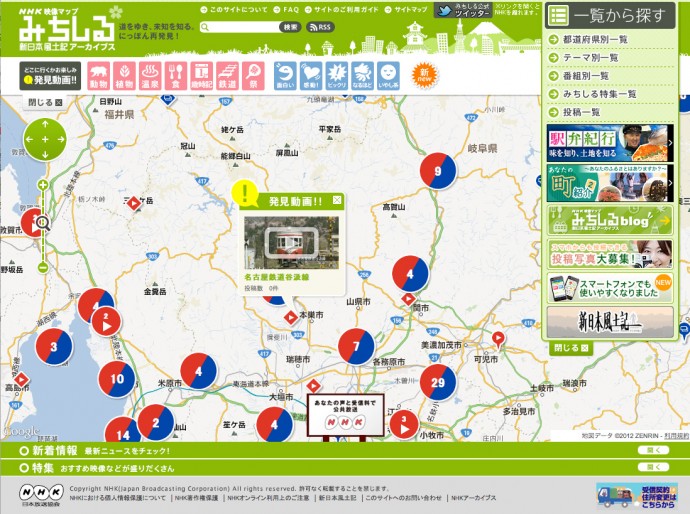The image size is (690, 514).
Task: Select the 鉄道 railway category icon
Action: point(228,76)
